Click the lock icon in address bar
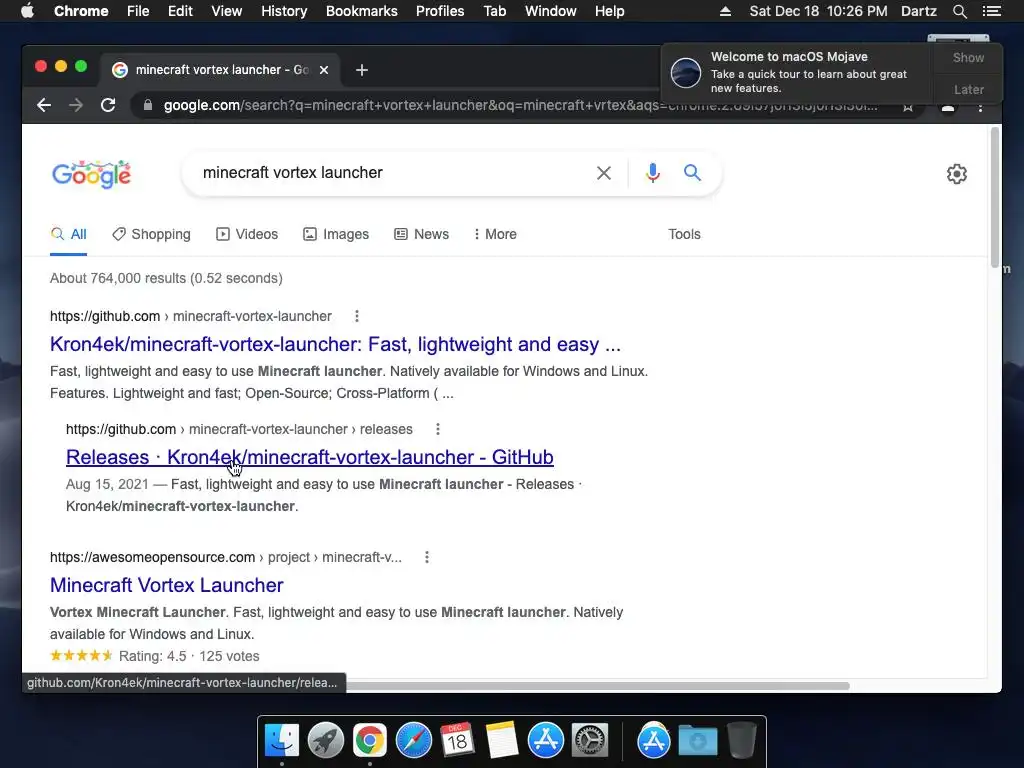1024x768 pixels. click(x=148, y=105)
